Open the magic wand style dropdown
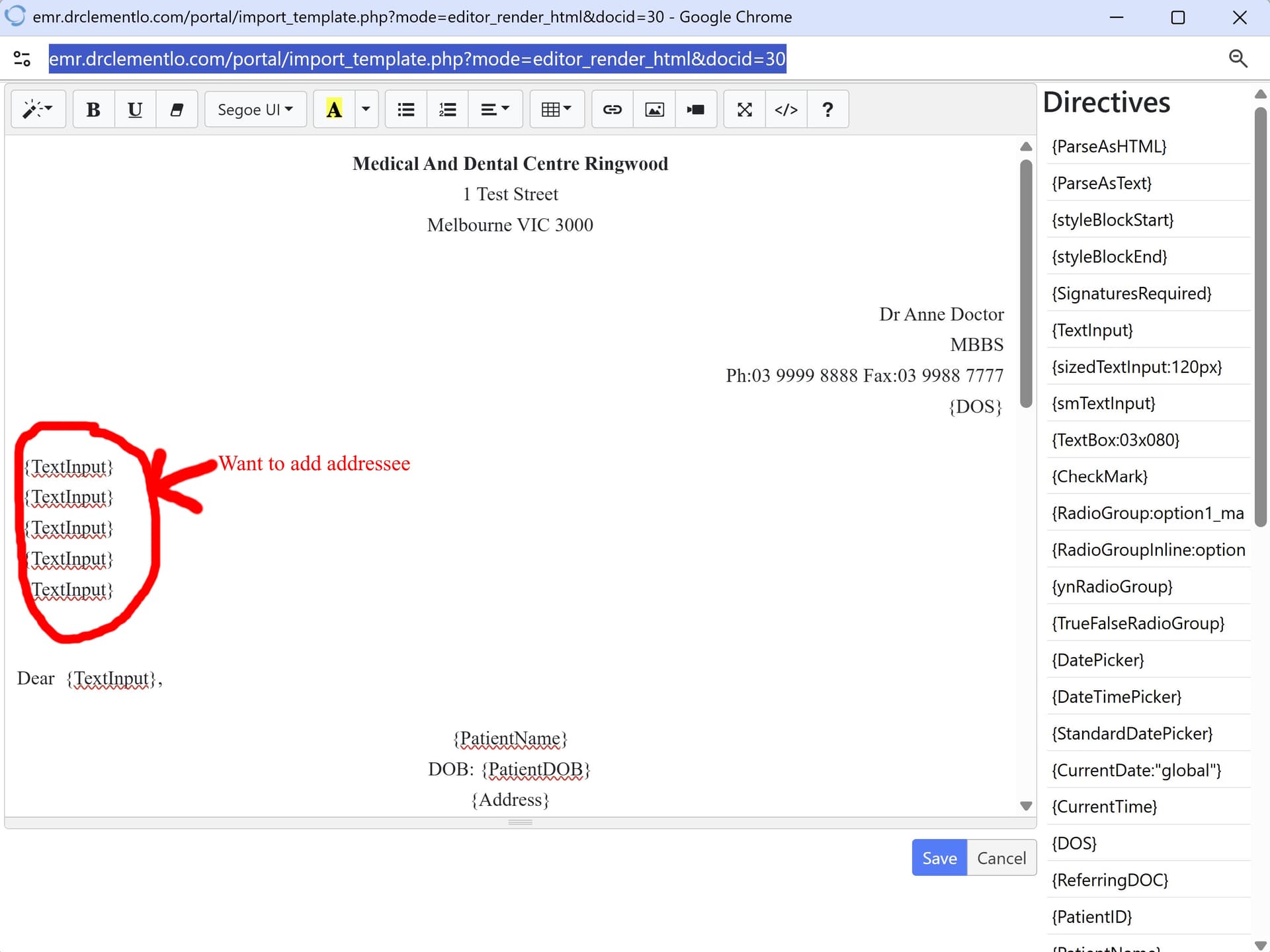Image resolution: width=1270 pixels, height=952 pixels. click(x=38, y=109)
